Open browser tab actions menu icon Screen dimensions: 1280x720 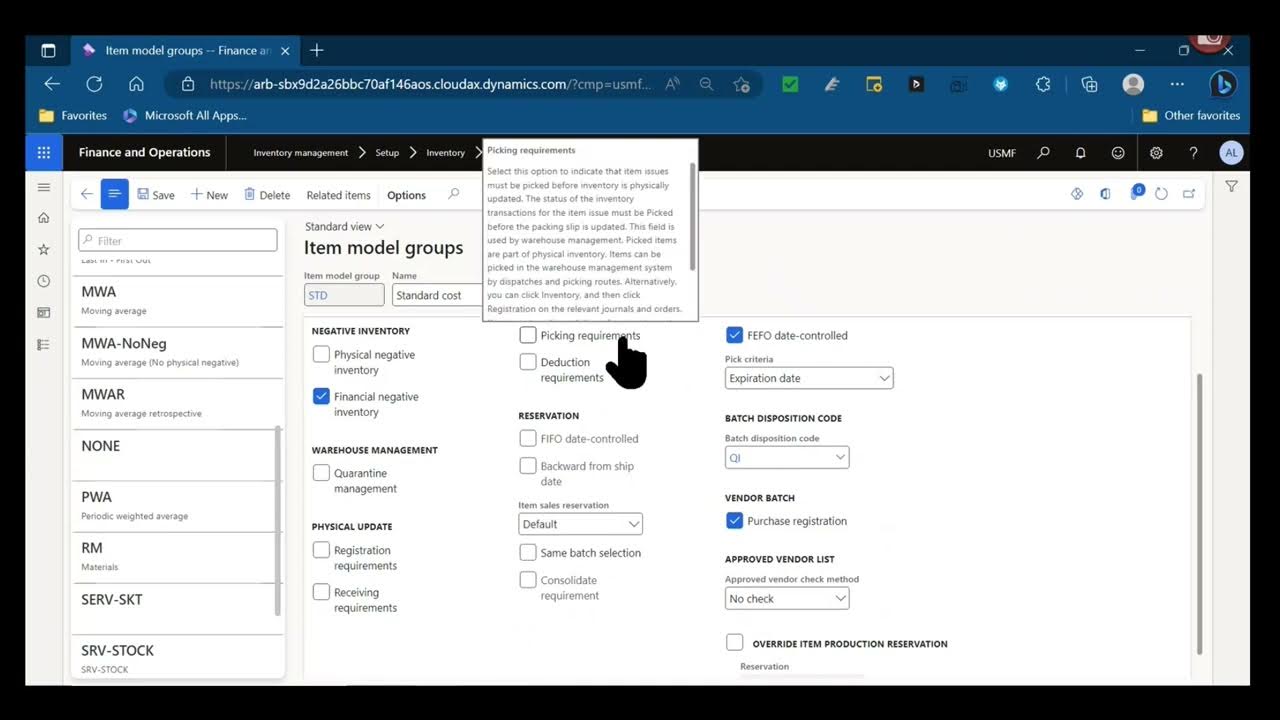(47, 50)
